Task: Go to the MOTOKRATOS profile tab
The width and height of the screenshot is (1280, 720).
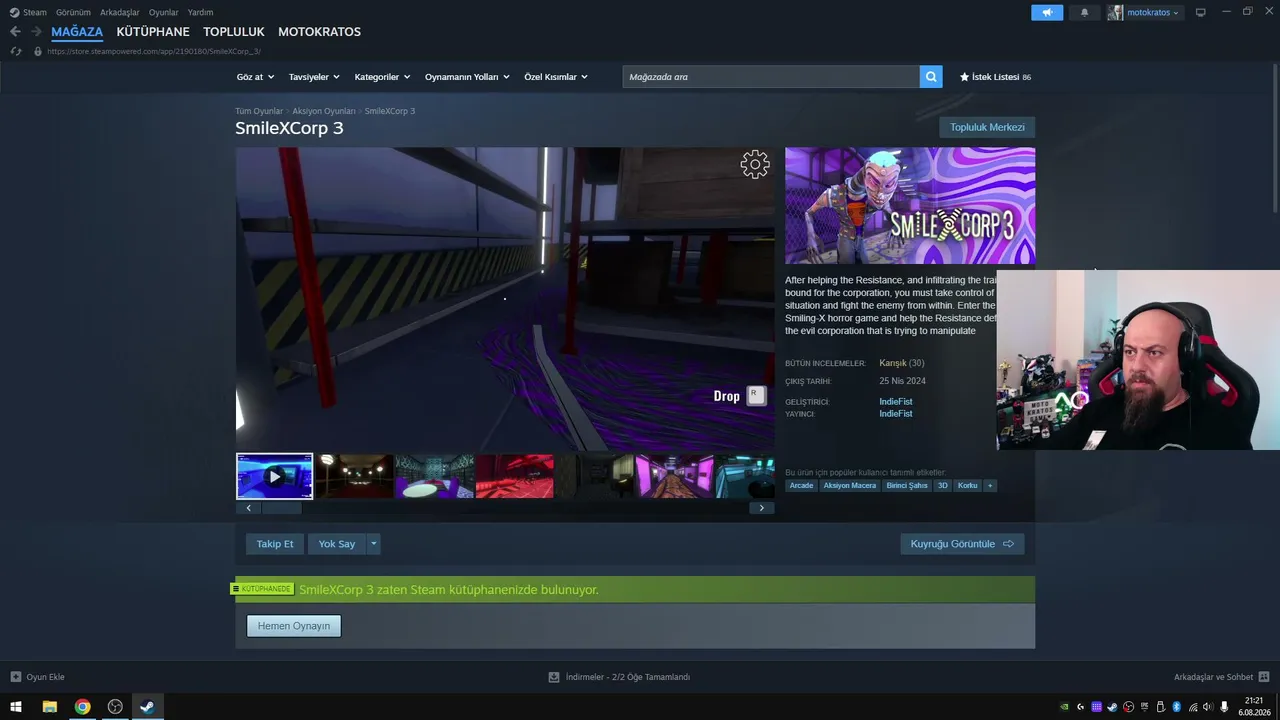Action: click(319, 32)
